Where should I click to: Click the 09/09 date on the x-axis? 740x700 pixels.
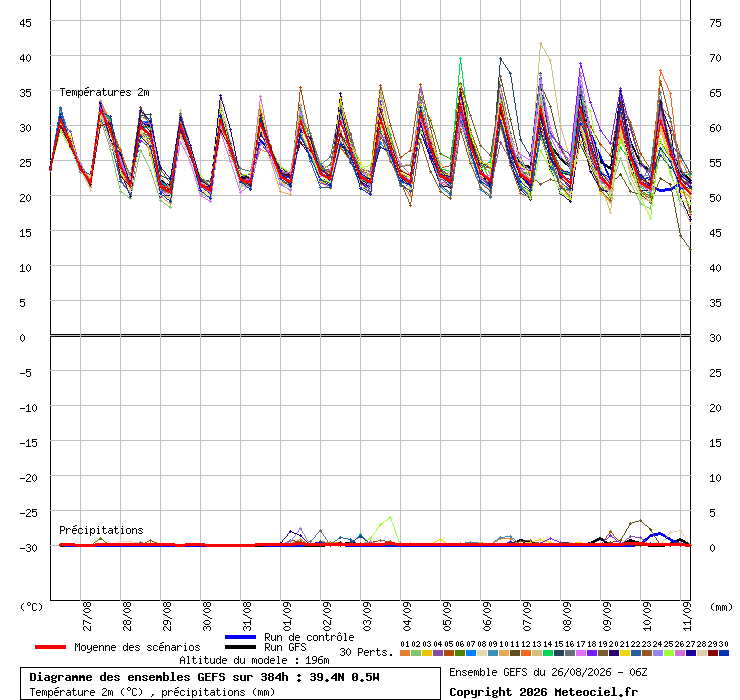607,616
